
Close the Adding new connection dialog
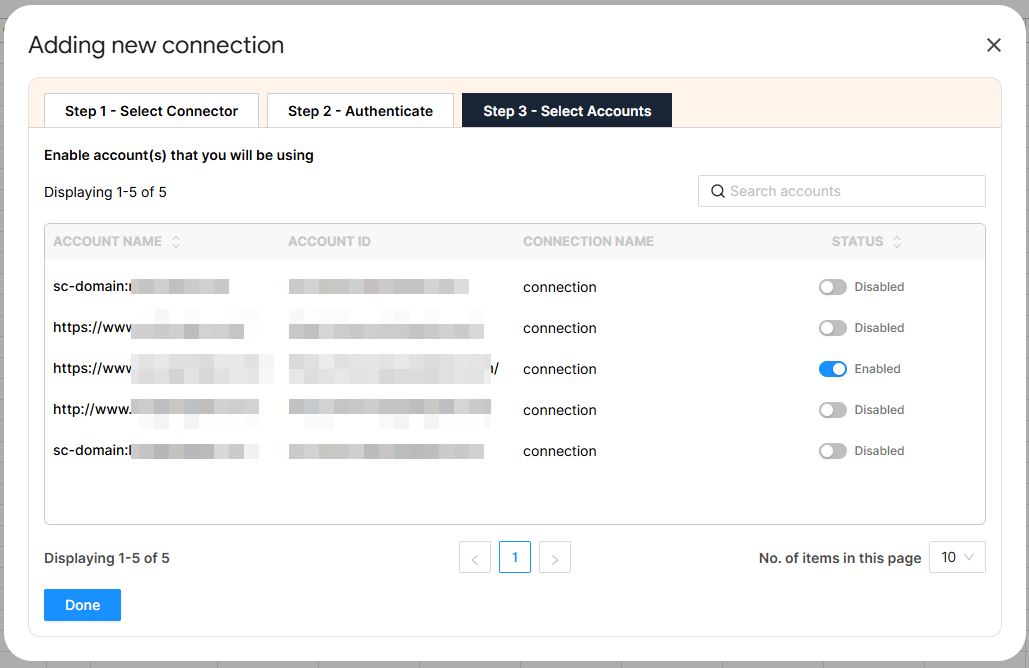coord(994,45)
